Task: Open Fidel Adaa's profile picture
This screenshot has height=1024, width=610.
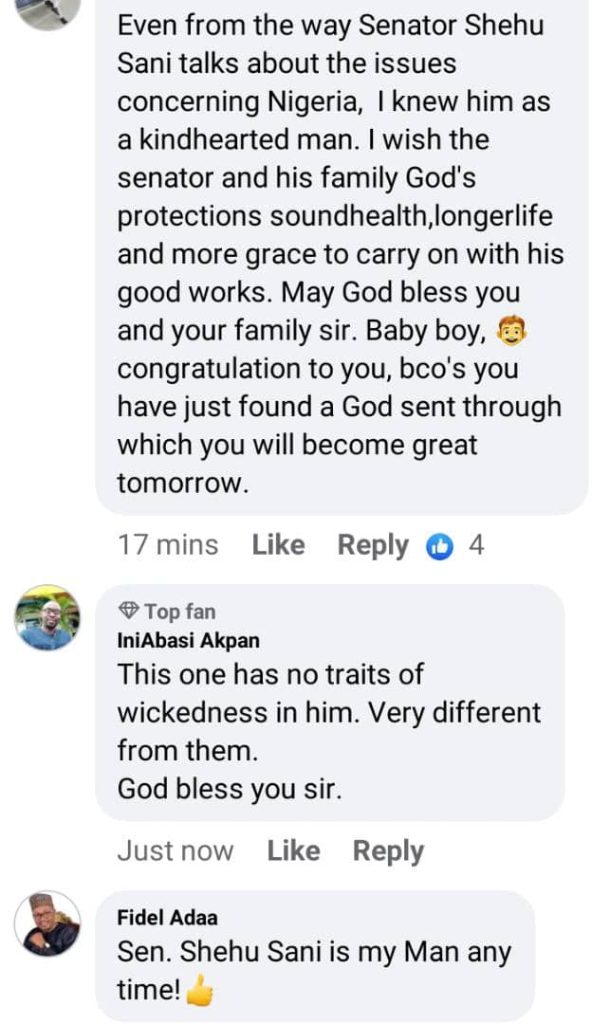Action: (47, 923)
